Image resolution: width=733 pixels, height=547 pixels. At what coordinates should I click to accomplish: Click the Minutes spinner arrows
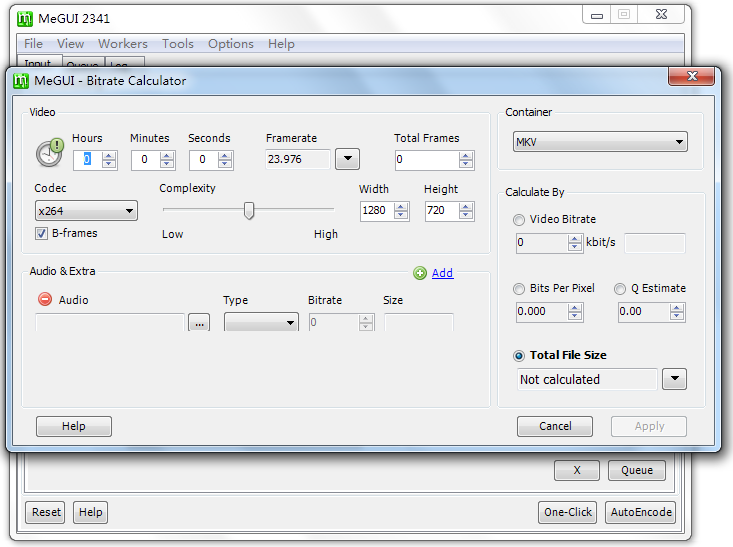pyautogui.click(x=166, y=159)
